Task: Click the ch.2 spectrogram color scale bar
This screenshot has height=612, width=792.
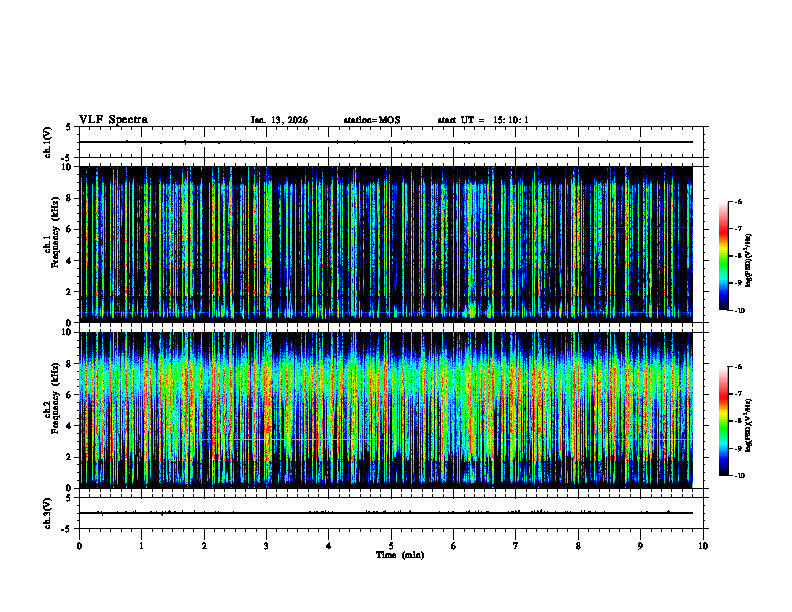Action: (723, 421)
